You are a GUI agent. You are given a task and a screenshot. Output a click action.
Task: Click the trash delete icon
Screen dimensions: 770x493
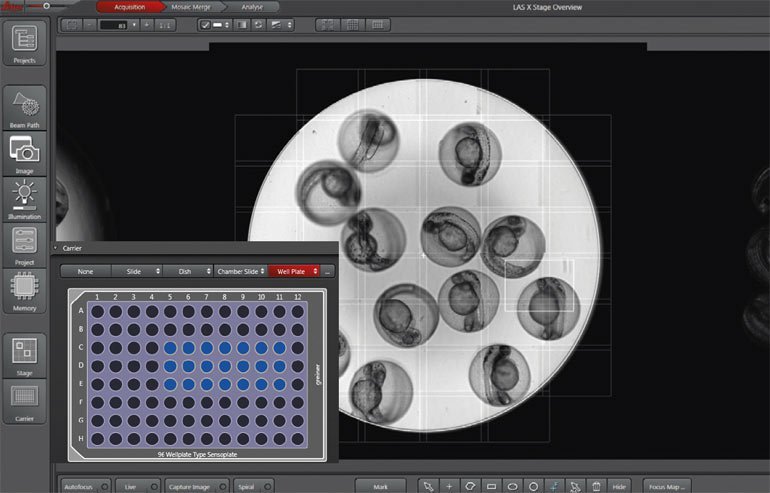pos(597,486)
